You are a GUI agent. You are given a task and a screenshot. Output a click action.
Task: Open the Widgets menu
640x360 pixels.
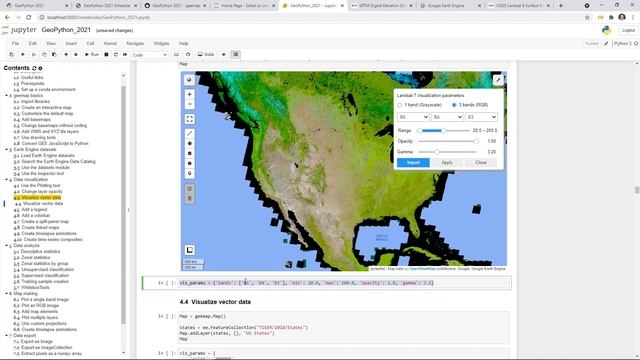pyautogui.click(x=161, y=43)
